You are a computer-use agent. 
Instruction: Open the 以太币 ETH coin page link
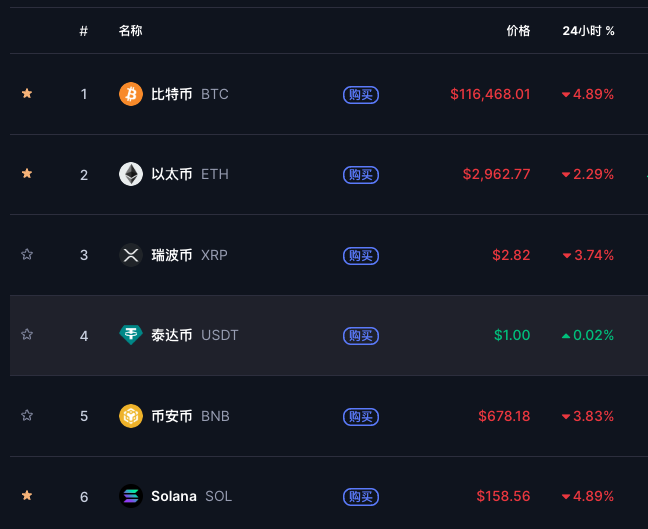pos(190,174)
